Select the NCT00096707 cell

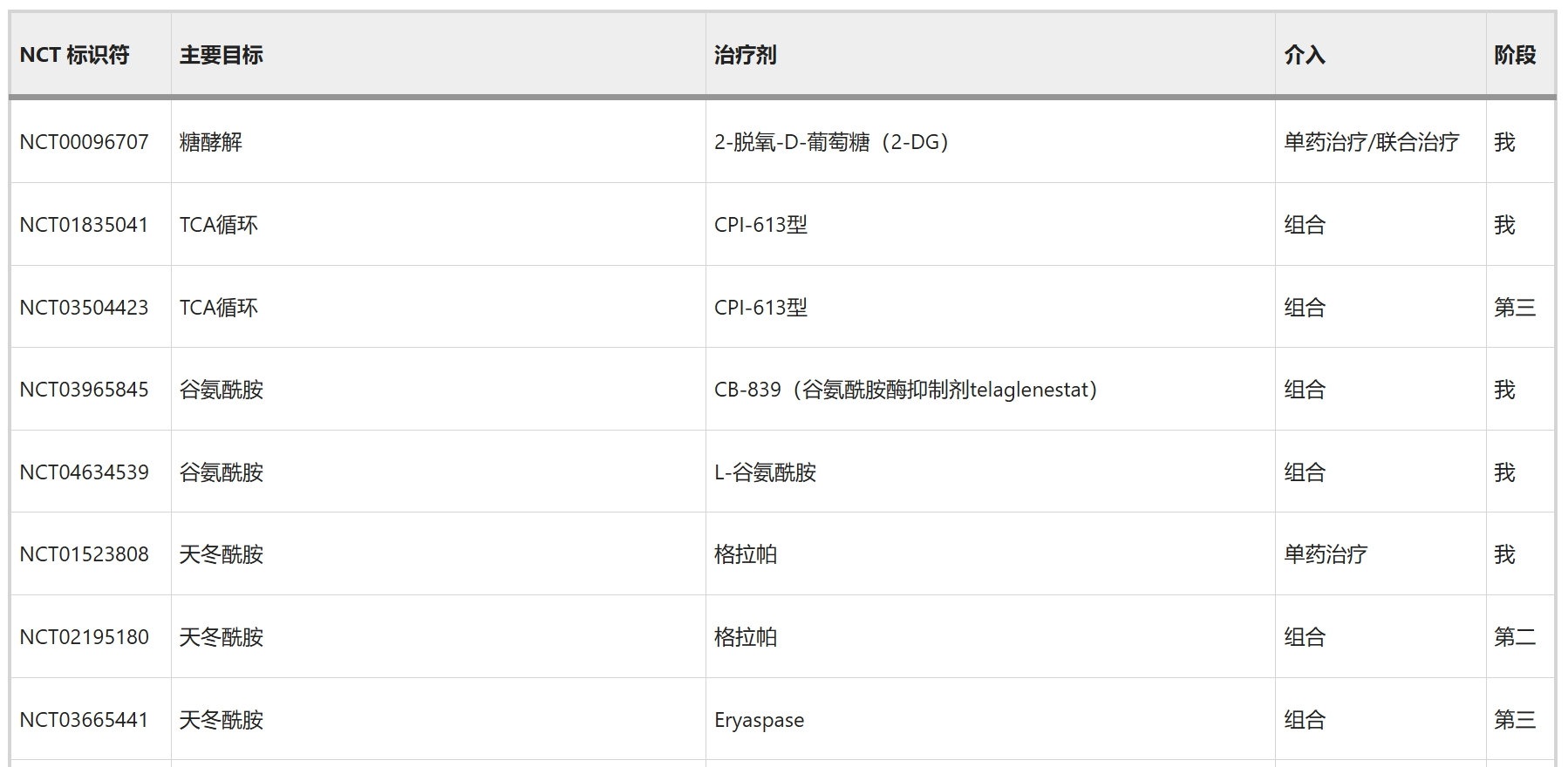[84, 142]
